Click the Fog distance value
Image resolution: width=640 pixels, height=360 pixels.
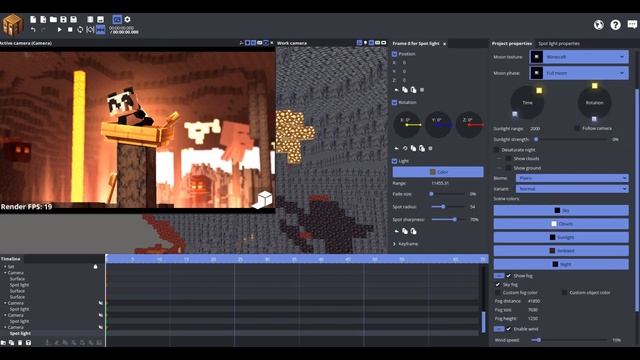click(534, 301)
